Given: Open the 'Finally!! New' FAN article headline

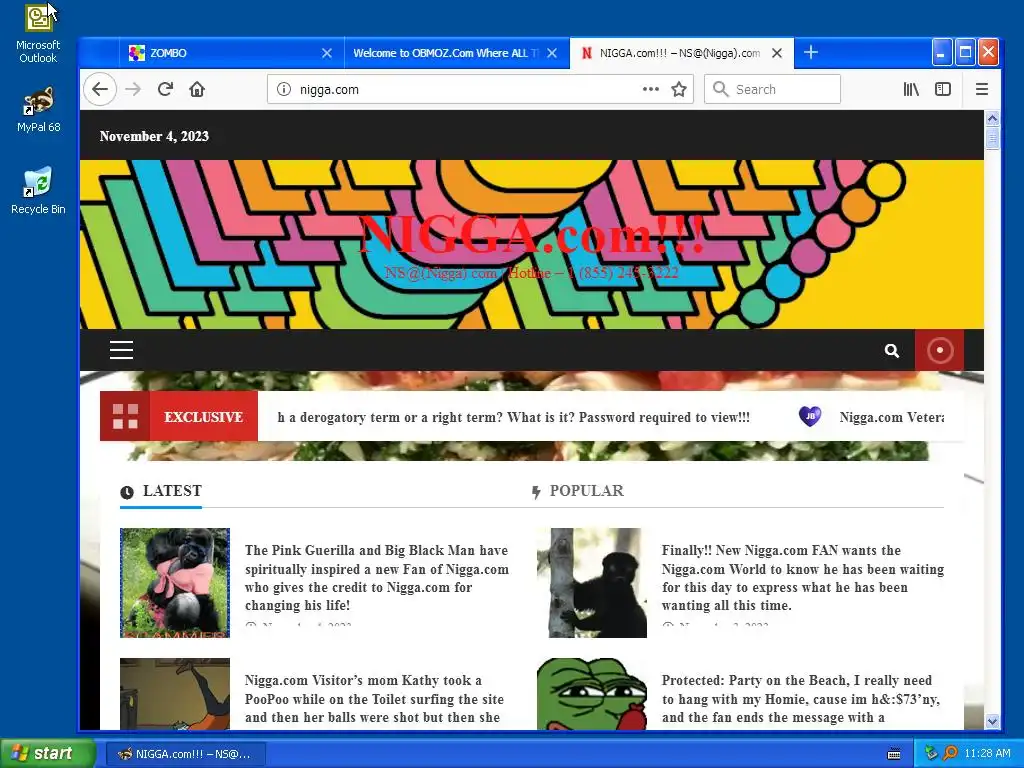Looking at the screenshot, I should click(803, 578).
